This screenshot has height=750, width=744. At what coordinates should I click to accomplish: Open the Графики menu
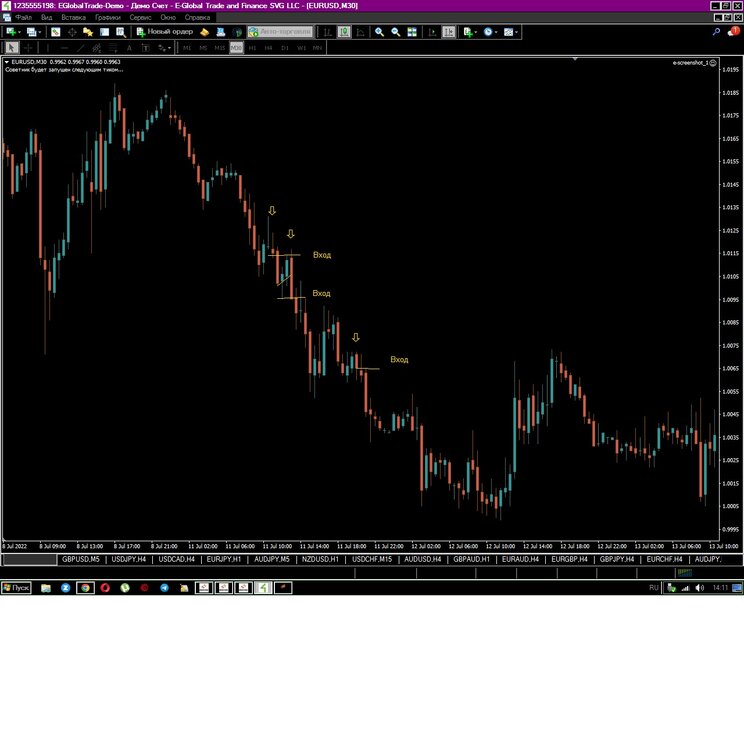click(108, 17)
